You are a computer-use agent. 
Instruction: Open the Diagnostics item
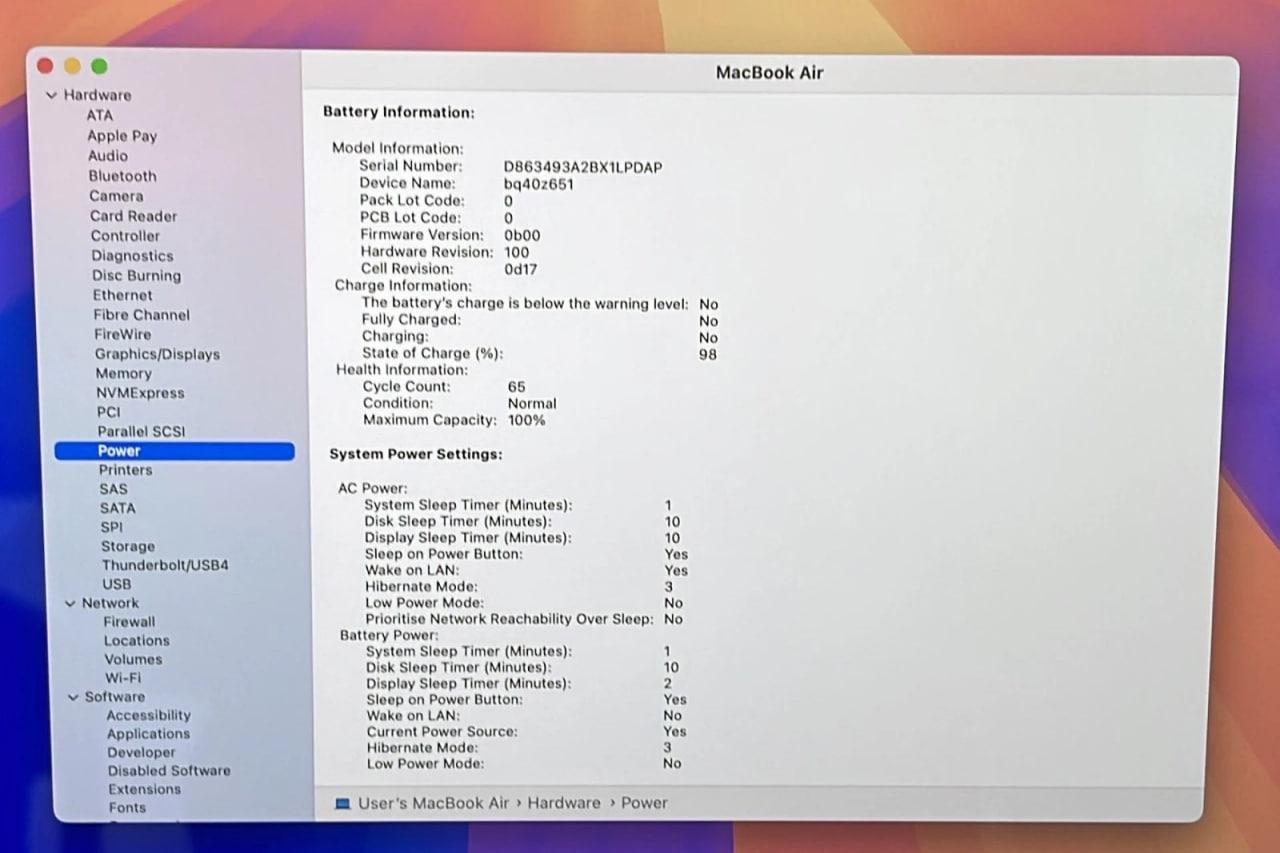132,256
